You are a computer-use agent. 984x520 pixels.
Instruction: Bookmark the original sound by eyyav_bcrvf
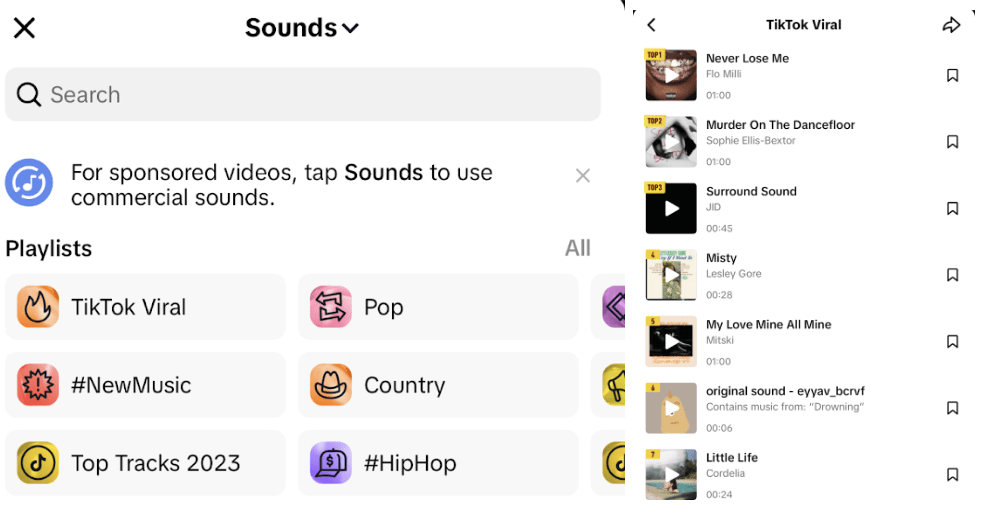(952, 408)
